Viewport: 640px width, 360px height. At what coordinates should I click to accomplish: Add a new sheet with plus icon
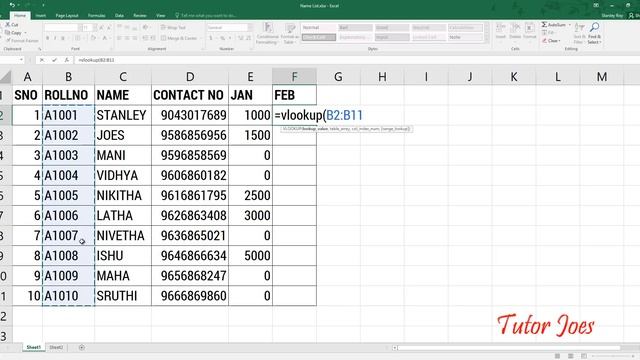(x=82, y=347)
